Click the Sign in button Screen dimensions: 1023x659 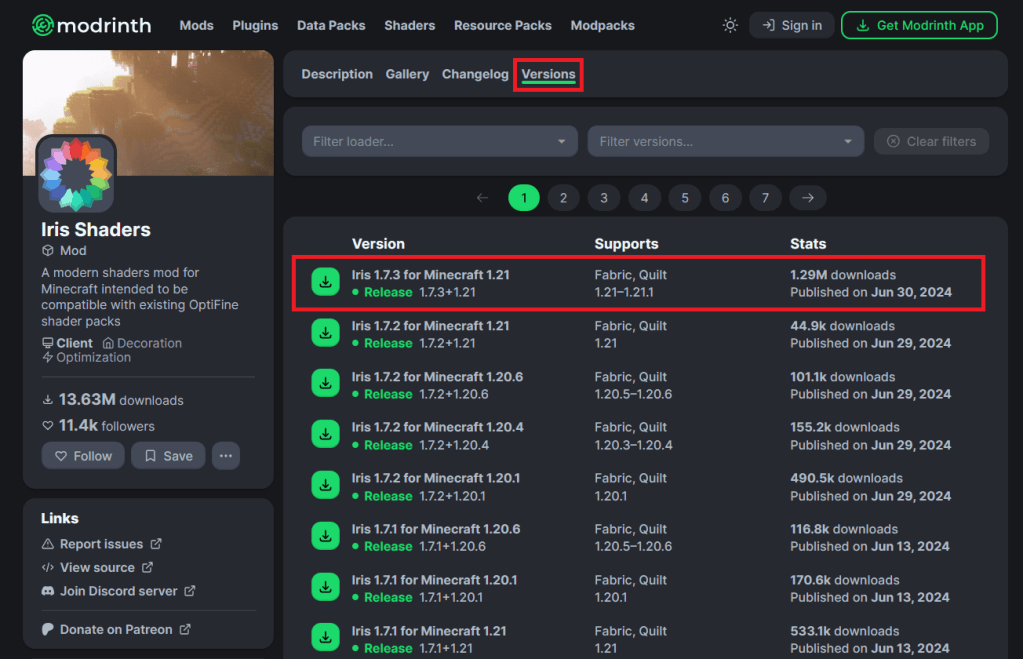791,25
